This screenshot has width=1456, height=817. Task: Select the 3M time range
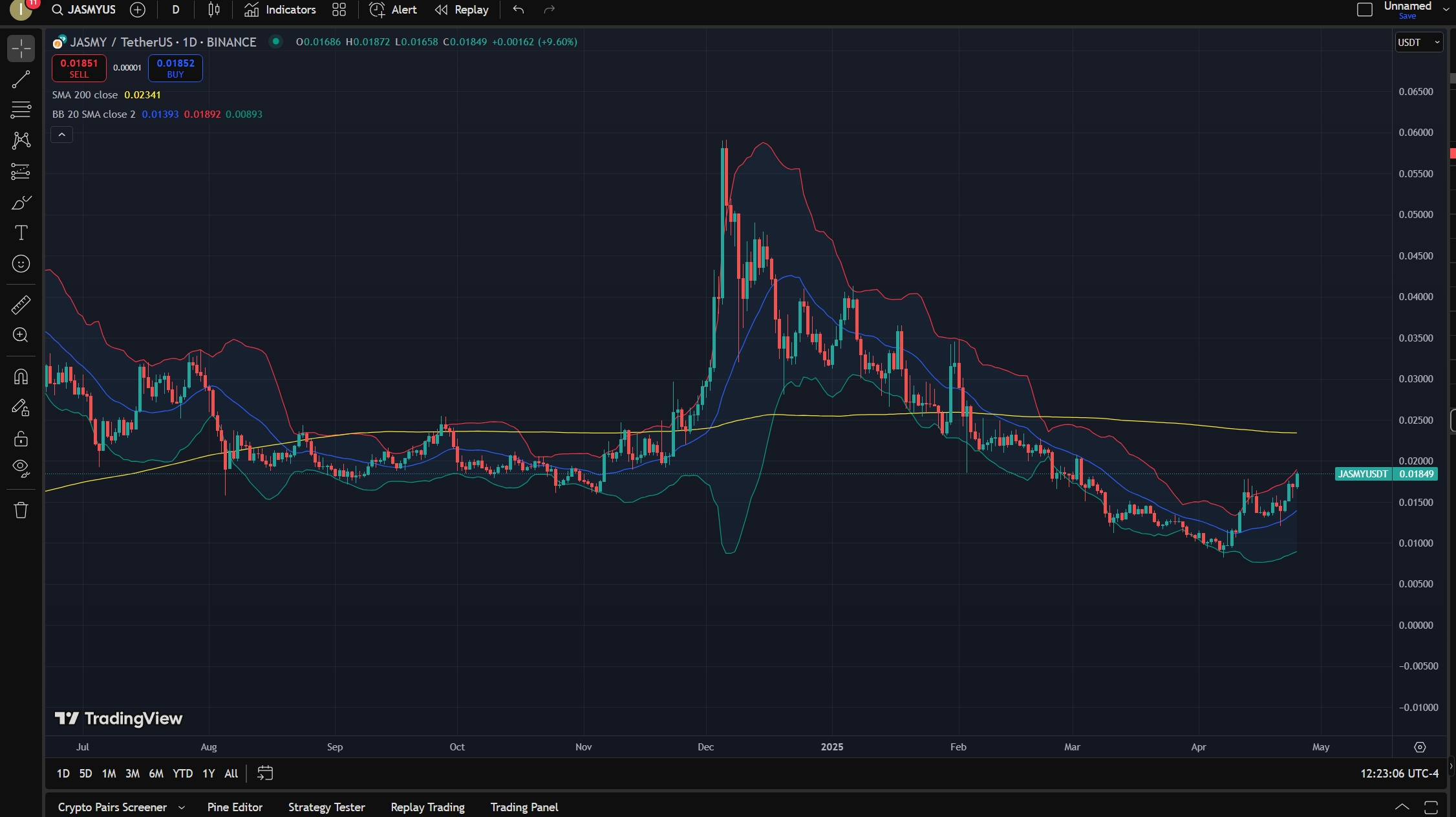tap(133, 774)
